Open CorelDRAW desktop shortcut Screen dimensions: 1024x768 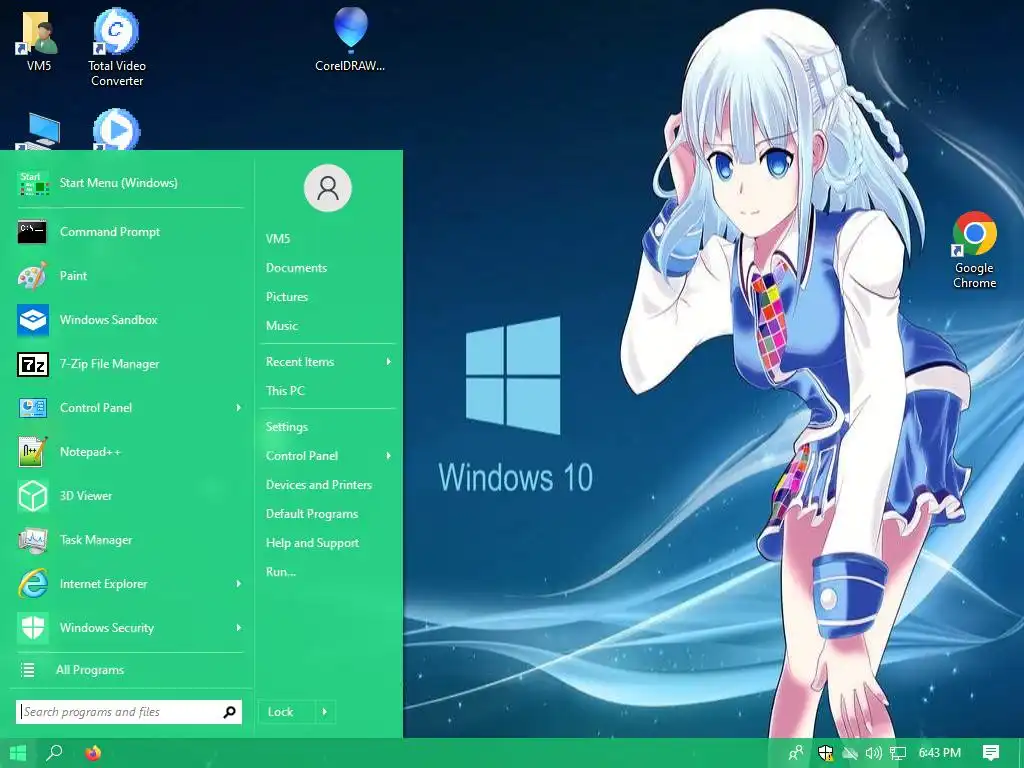pos(350,39)
